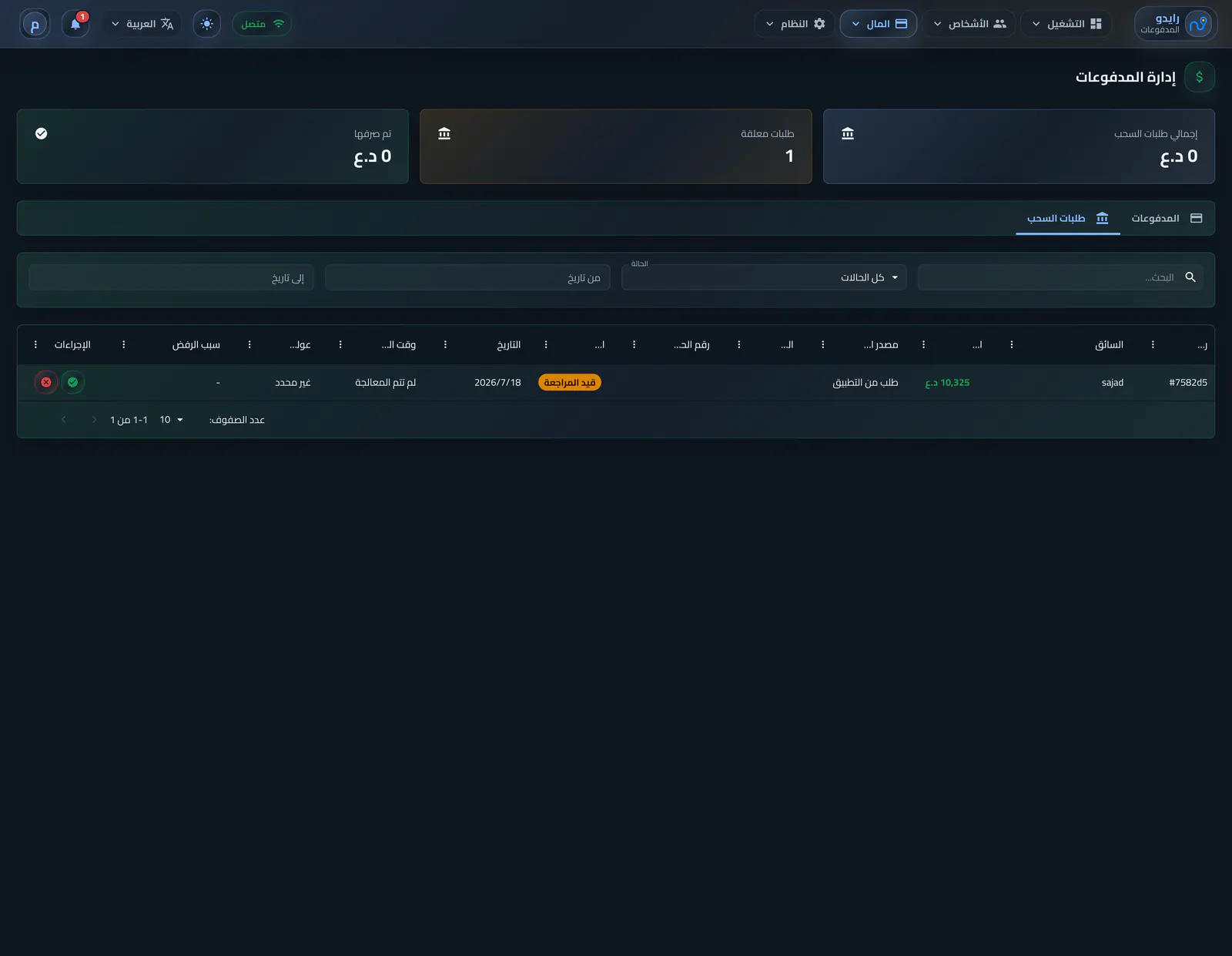1232x956 pixels.
Task: Click the Raido logo in header
Action: [1176, 24]
